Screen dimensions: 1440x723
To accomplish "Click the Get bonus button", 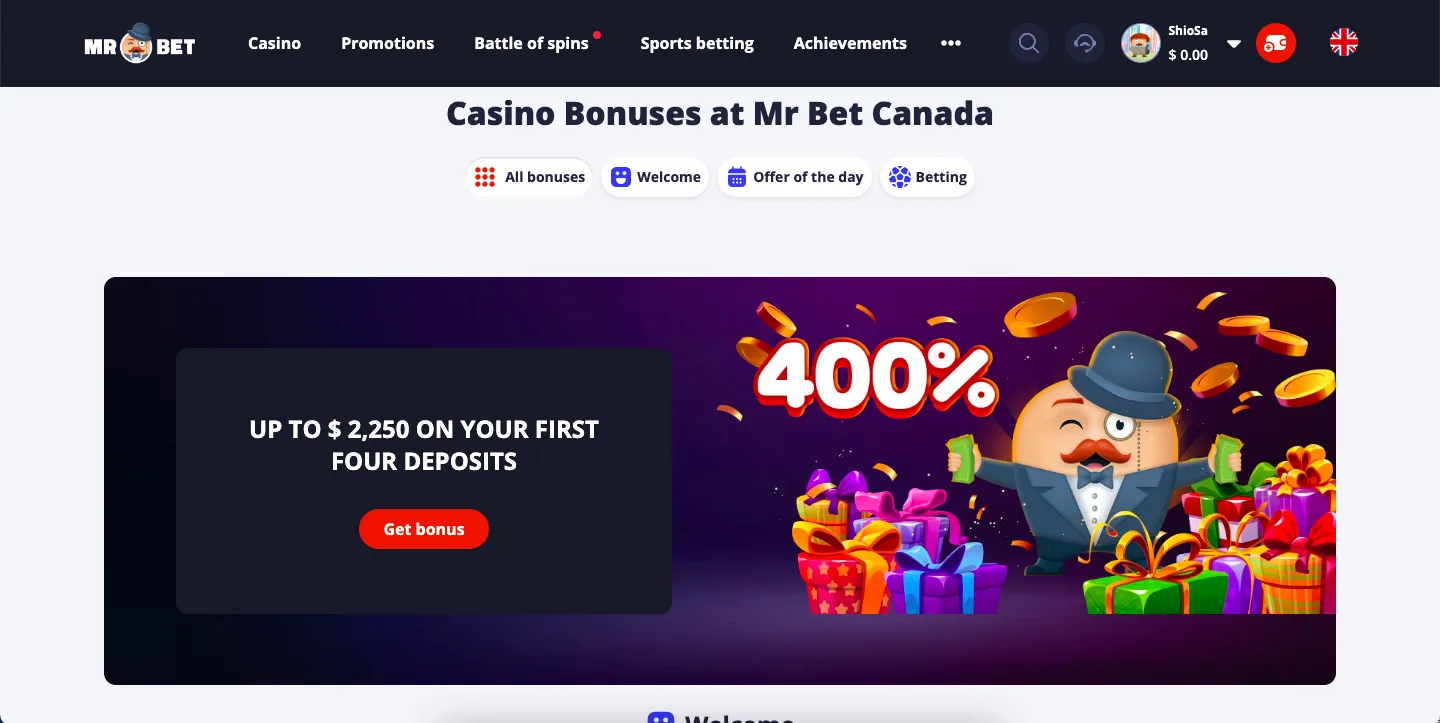I will click(x=424, y=529).
